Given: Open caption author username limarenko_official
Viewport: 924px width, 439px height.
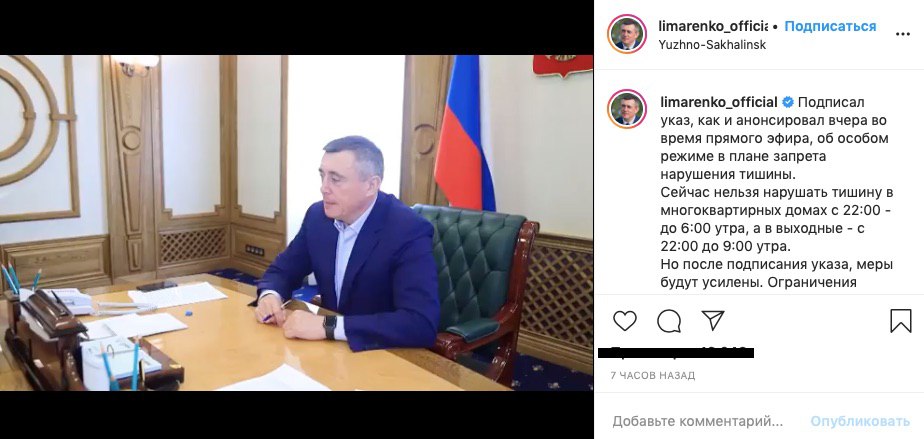Looking at the screenshot, I should [718, 103].
